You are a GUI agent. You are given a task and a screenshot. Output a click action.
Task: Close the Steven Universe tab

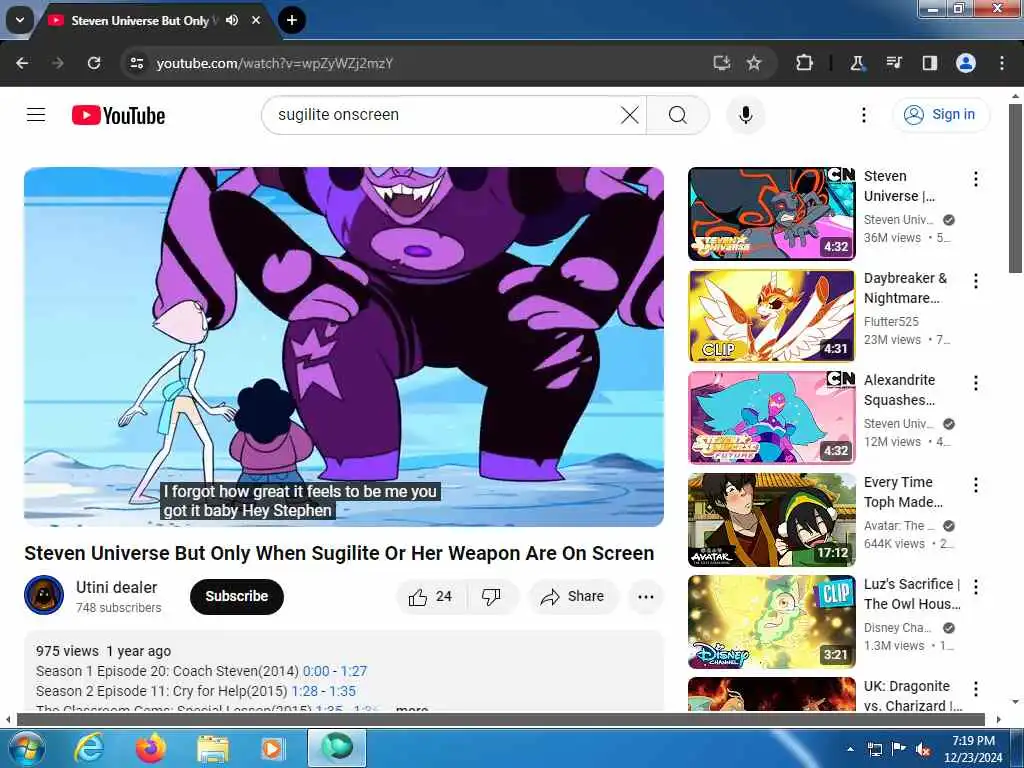256,20
